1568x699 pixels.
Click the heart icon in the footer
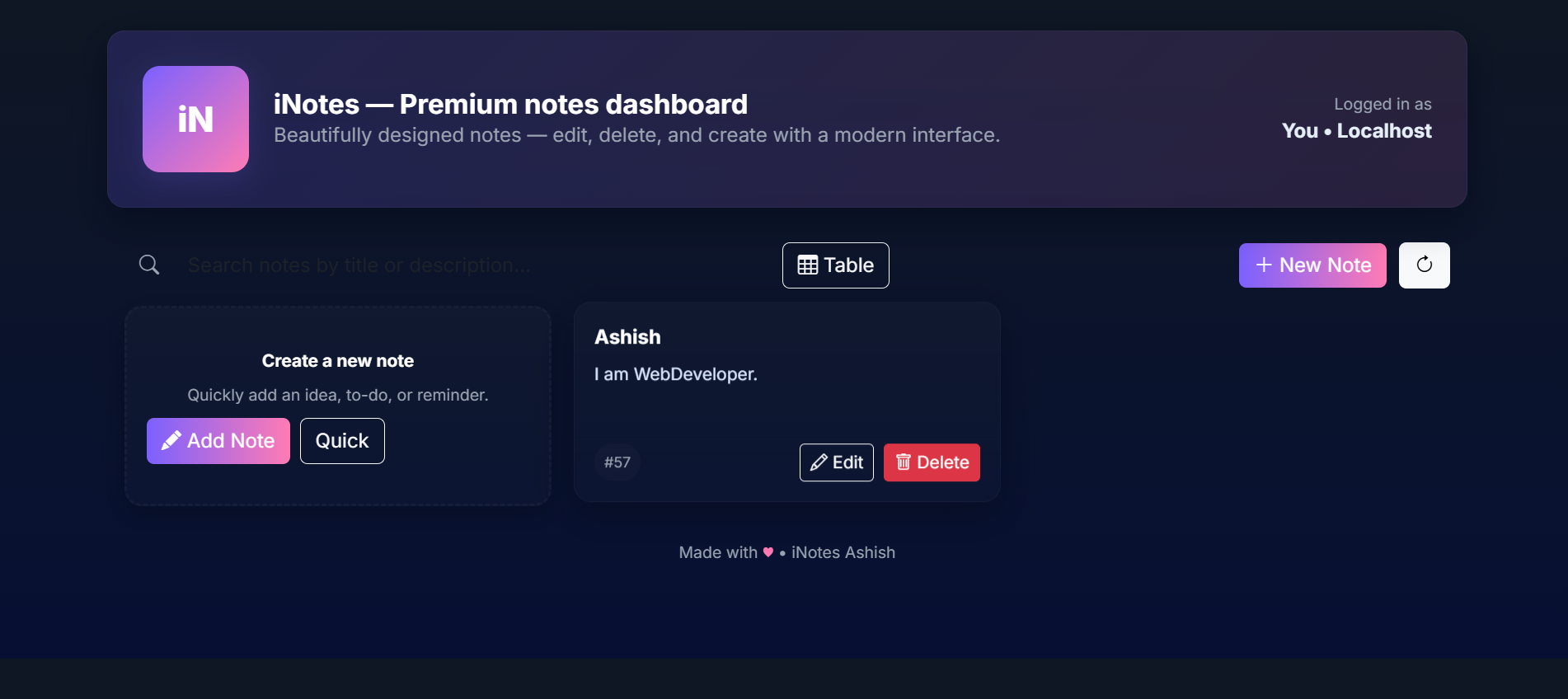point(769,553)
